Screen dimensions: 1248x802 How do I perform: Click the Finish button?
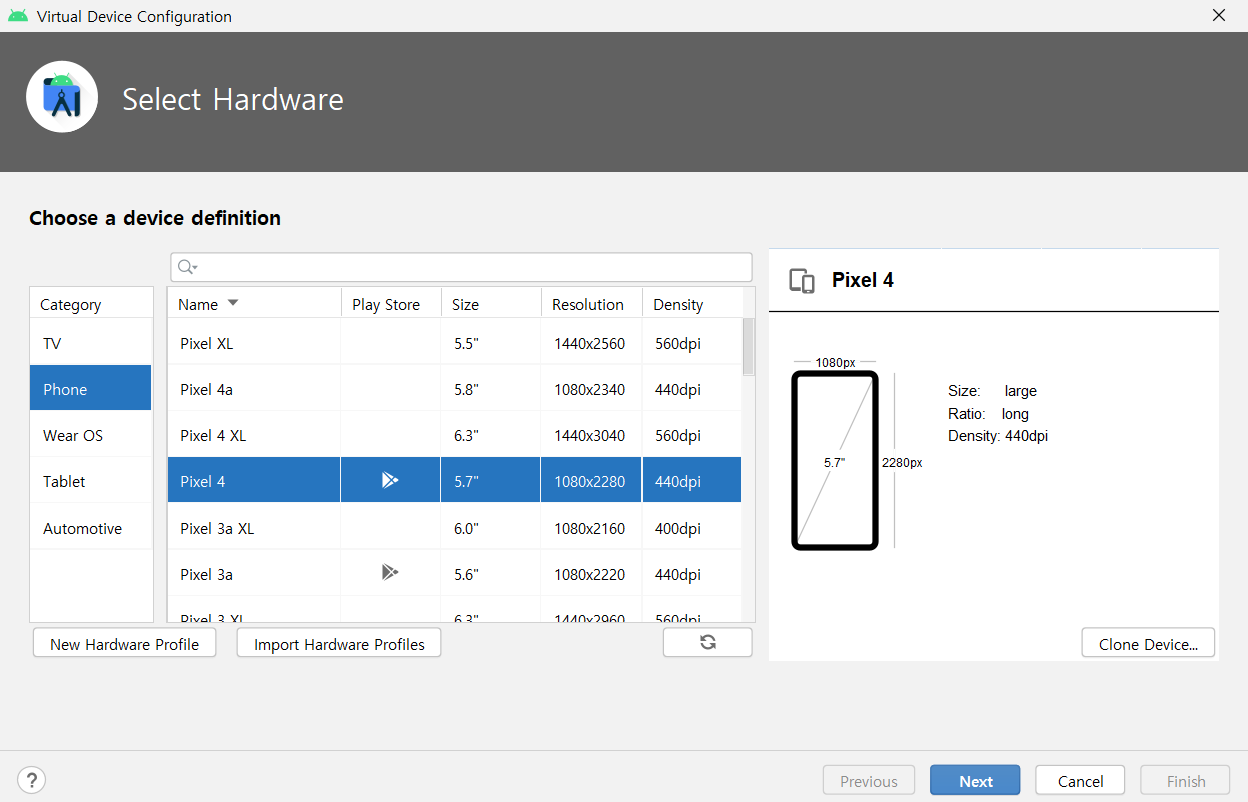1186,781
